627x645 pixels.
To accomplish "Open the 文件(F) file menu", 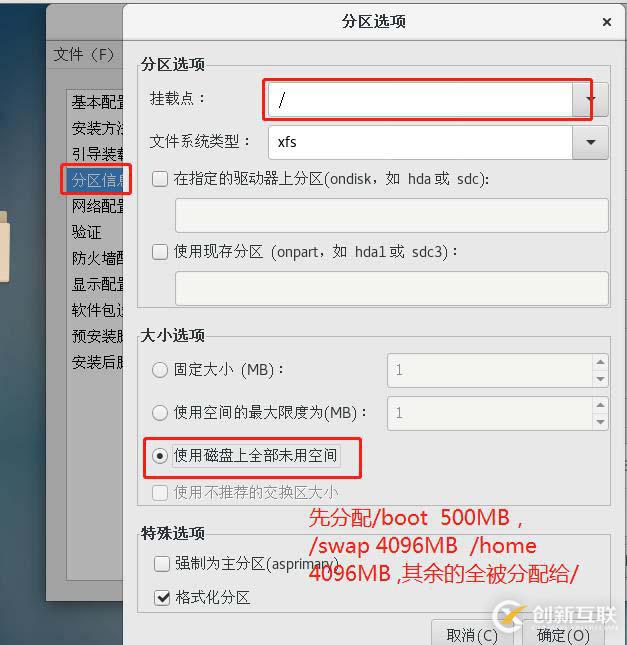I will click(x=84, y=54).
